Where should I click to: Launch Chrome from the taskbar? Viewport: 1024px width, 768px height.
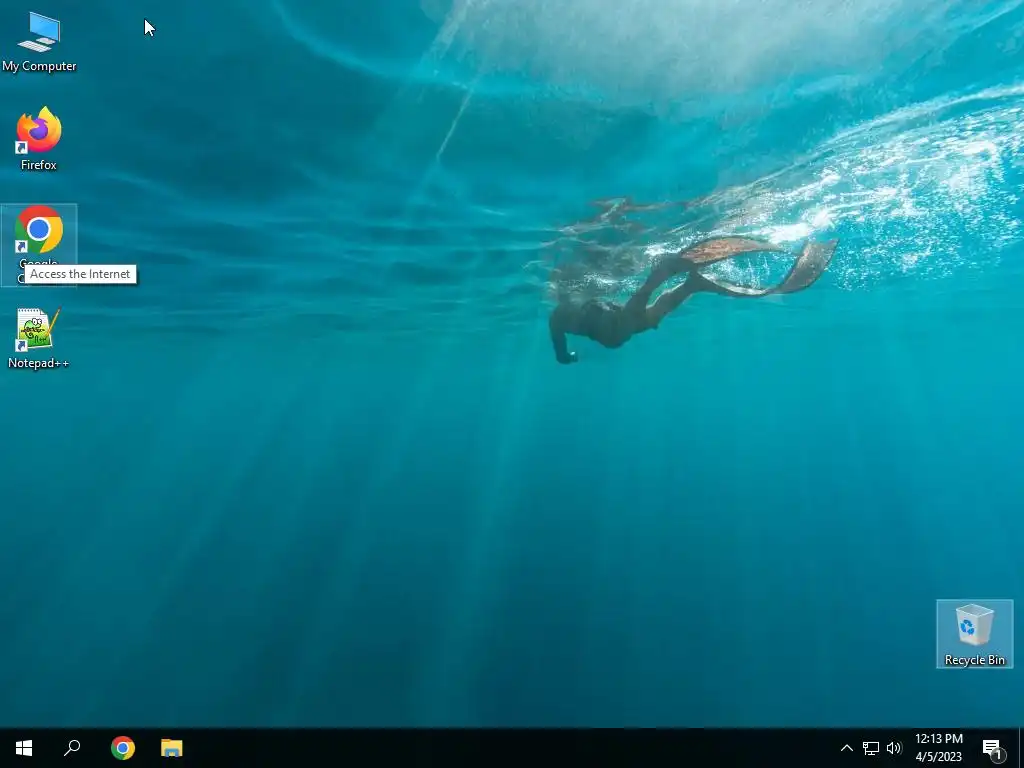click(123, 748)
